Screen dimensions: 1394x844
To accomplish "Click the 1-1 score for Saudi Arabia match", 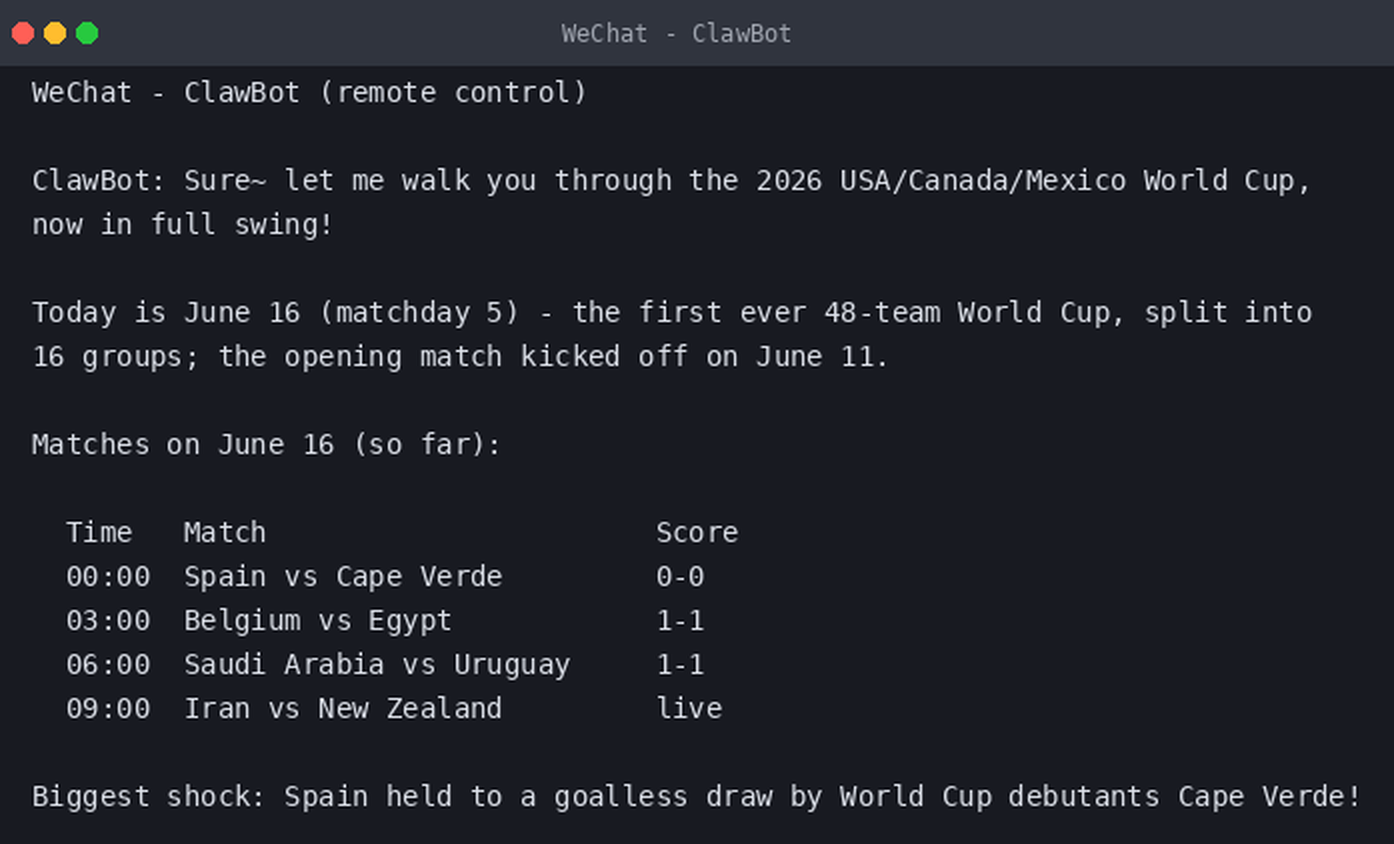I will click(x=680, y=665).
